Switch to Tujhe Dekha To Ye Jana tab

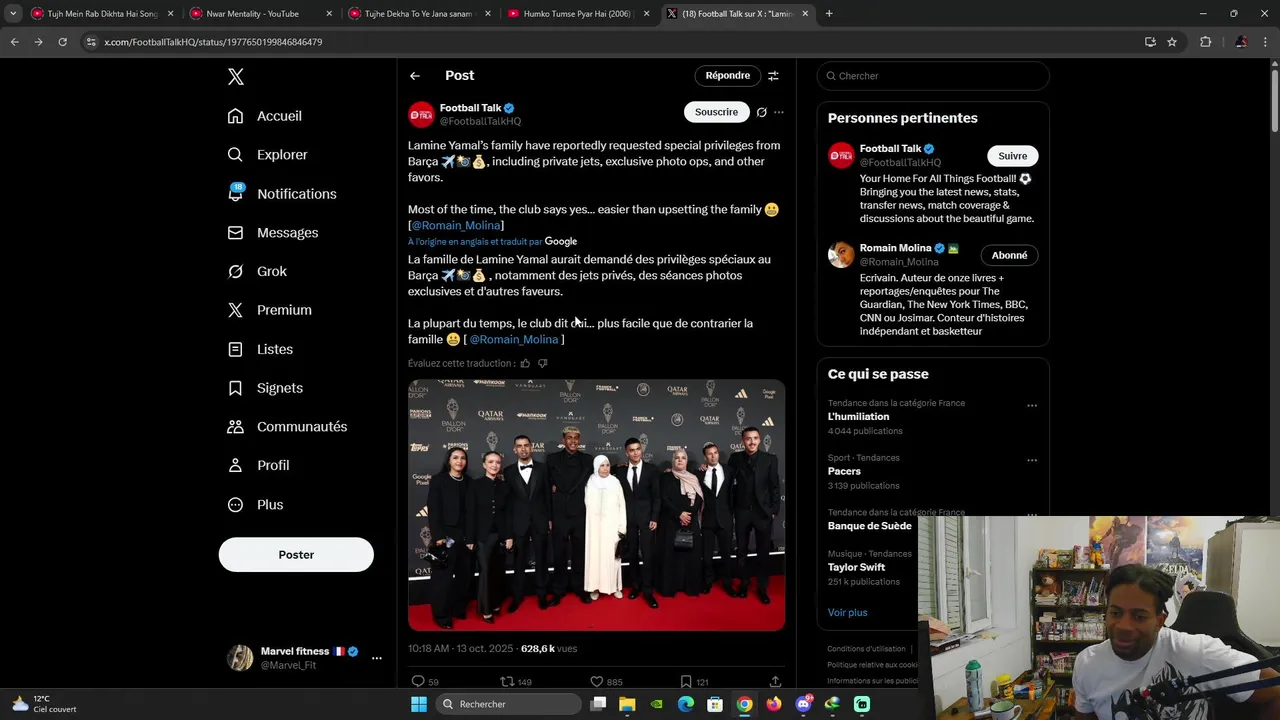[x=418, y=14]
